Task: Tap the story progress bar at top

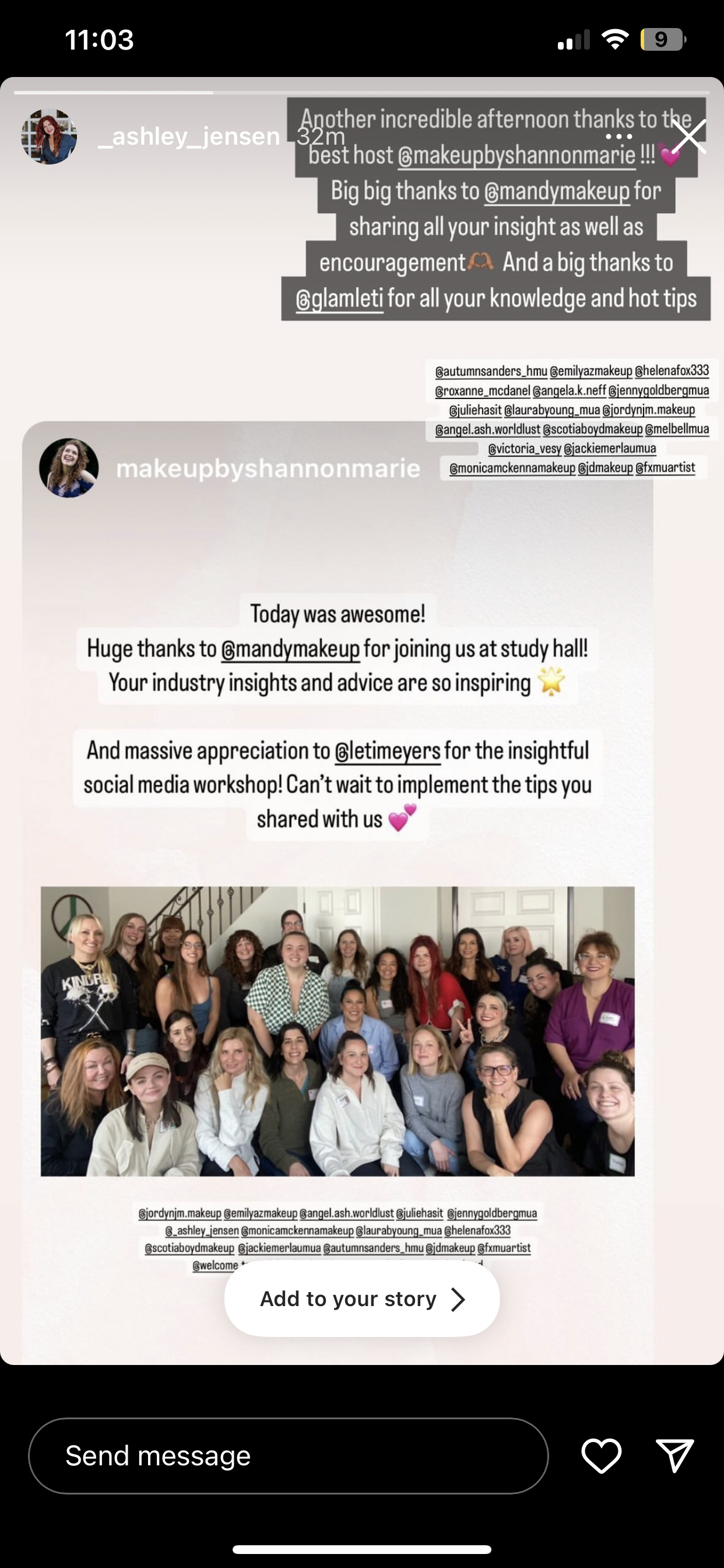Action: [x=362, y=93]
